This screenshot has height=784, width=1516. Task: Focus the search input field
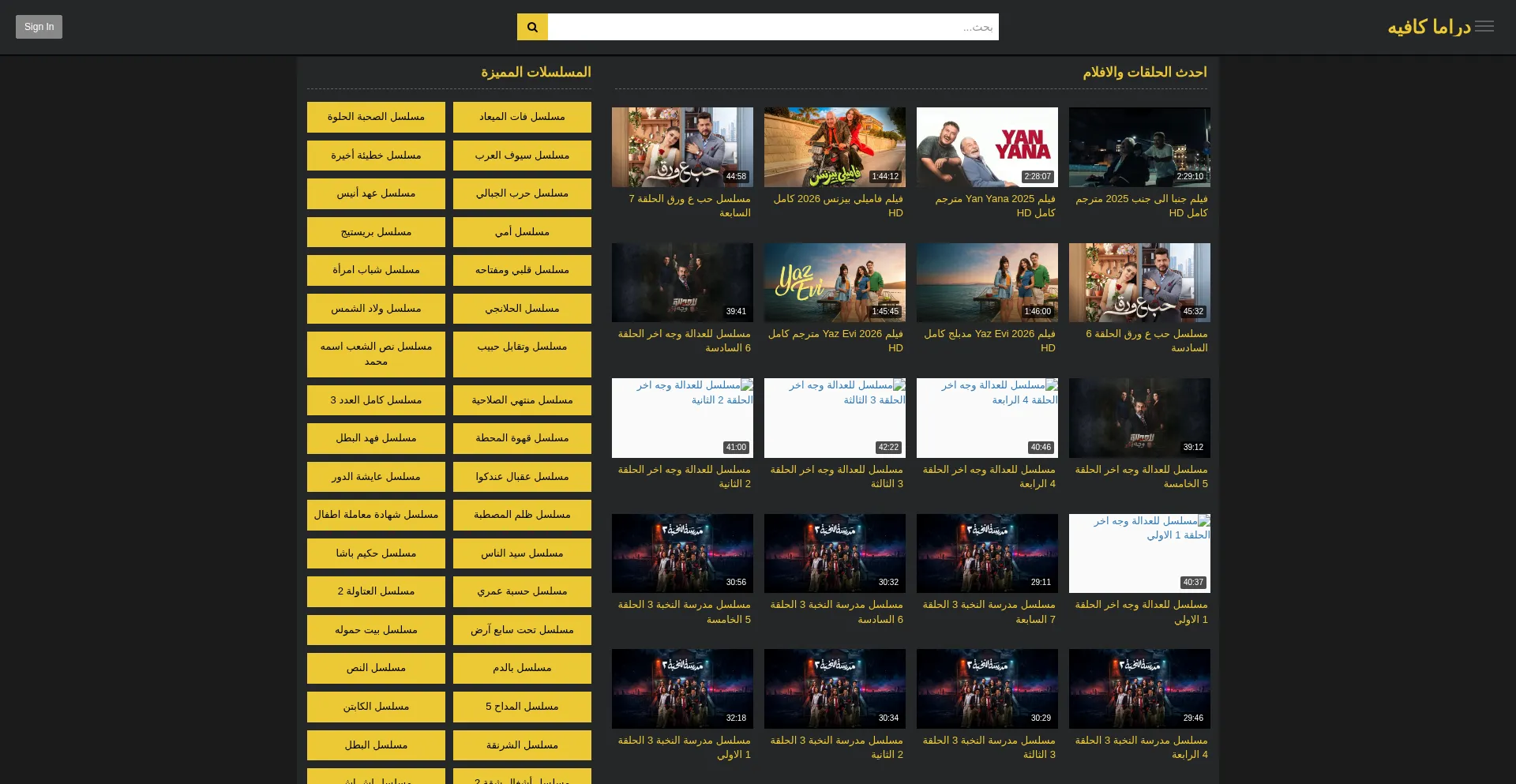(x=773, y=27)
